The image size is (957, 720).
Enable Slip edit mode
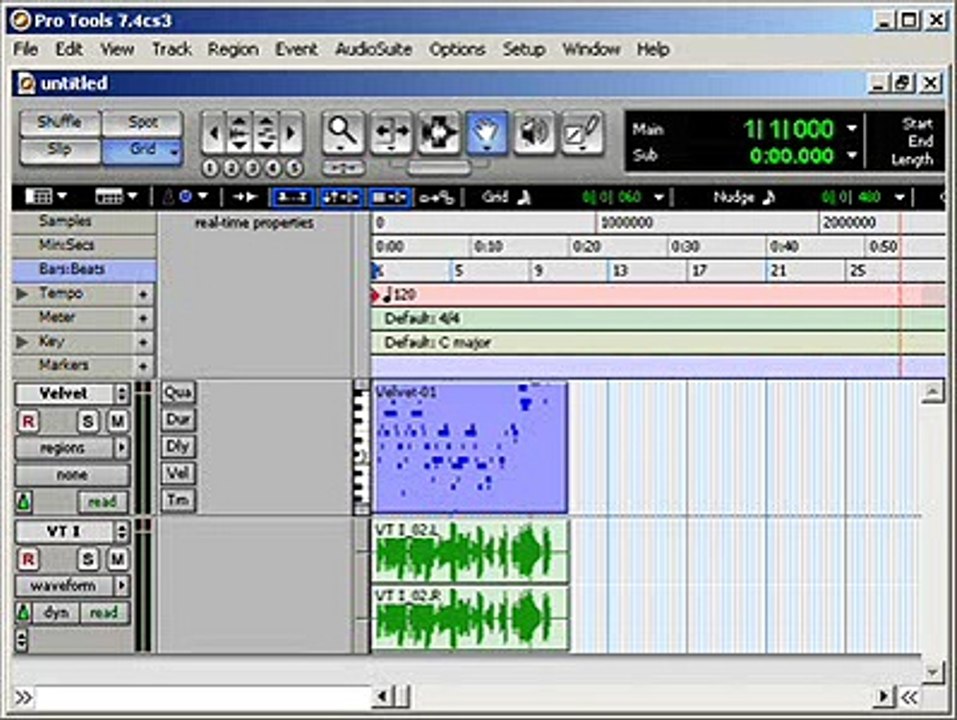(x=60, y=151)
